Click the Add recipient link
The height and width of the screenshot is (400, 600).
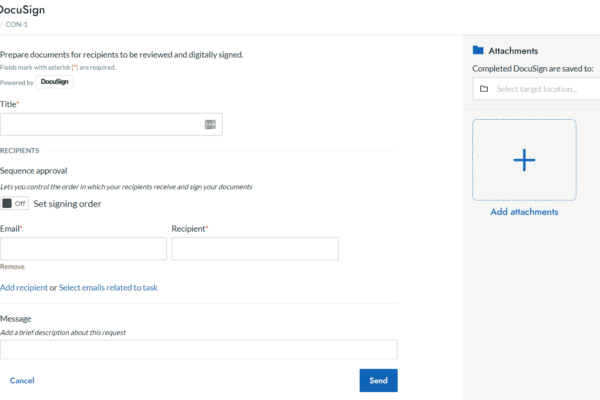point(24,287)
